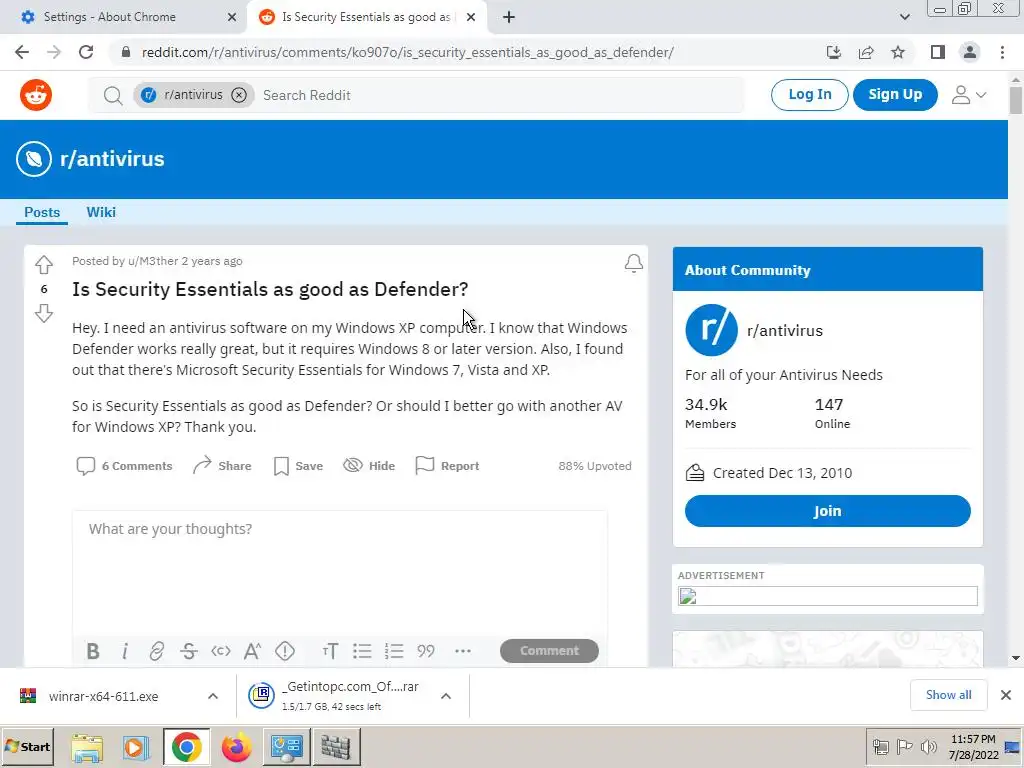Open the Reddit user menu dropdown
This screenshot has width=1024, height=768.
(x=968, y=95)
